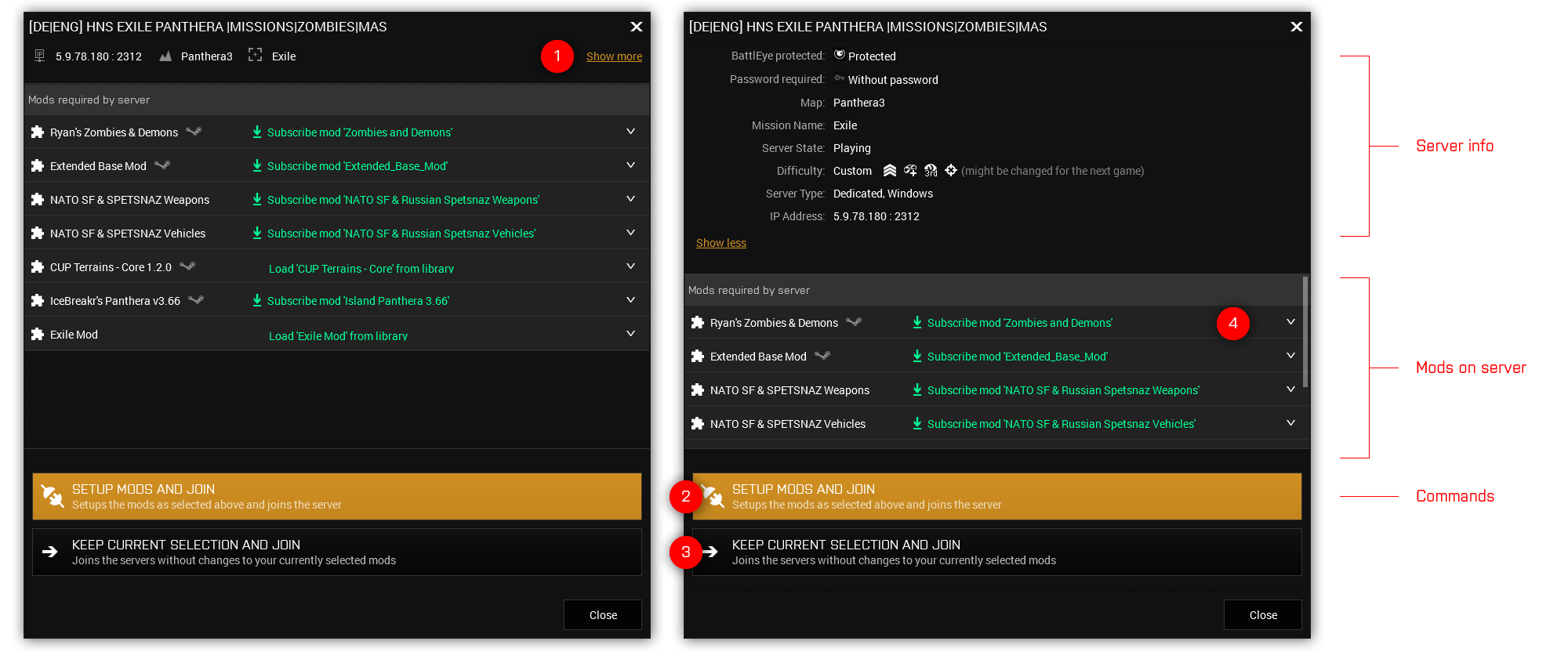Expand the Exile Mod row chevron

(x=630, y=334)
